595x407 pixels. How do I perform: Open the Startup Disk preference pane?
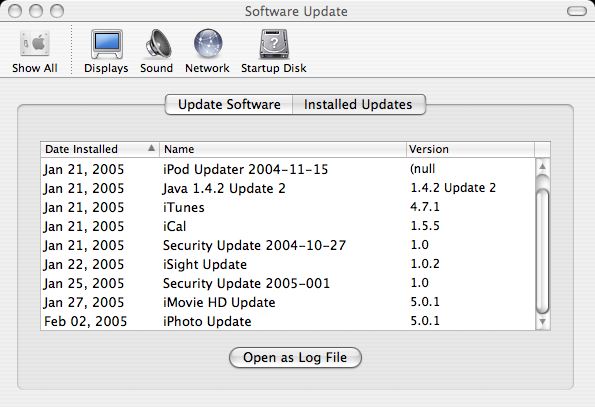coord(274,52)
